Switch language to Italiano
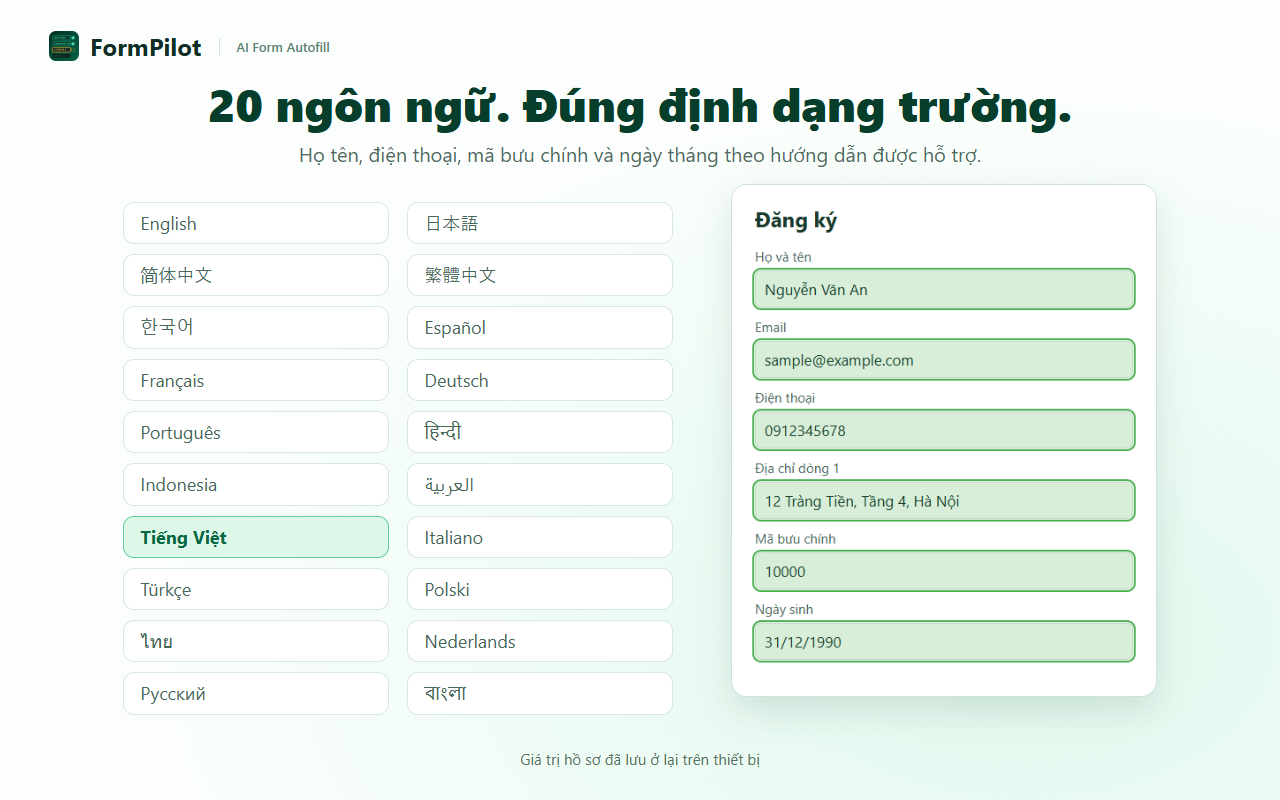This screenshot has height=800, width=1280. [540, 537]
